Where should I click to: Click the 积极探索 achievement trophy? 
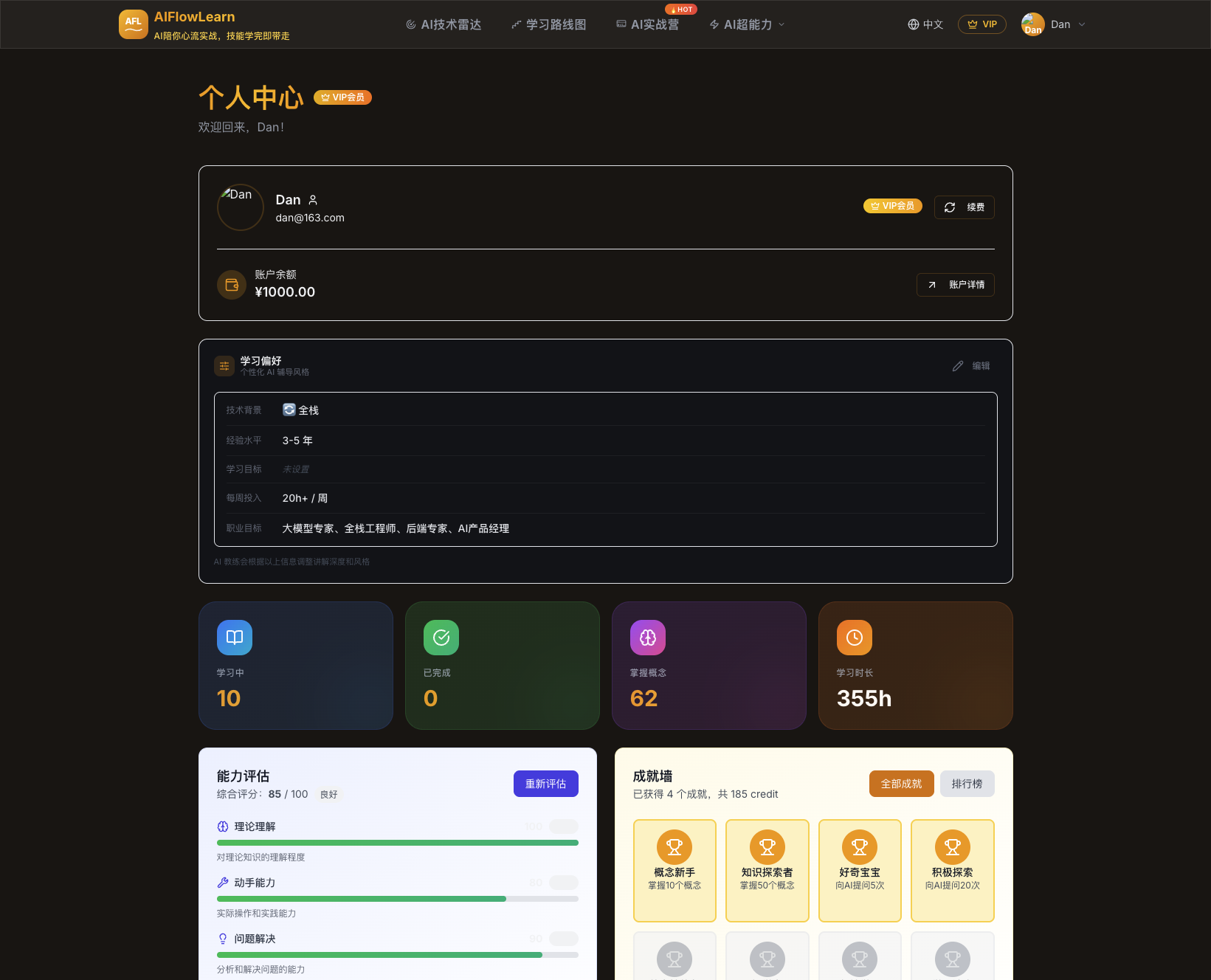952,847
